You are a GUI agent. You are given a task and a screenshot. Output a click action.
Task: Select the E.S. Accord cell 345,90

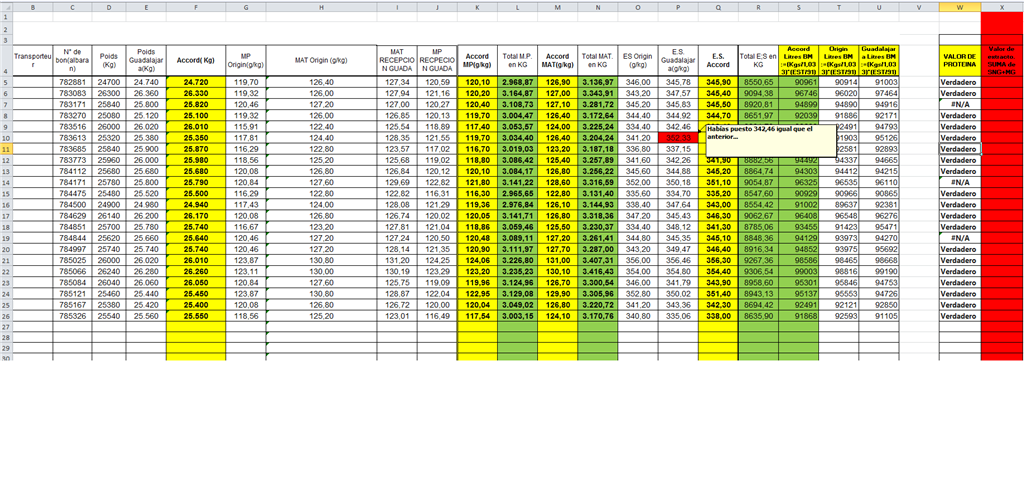718,82
